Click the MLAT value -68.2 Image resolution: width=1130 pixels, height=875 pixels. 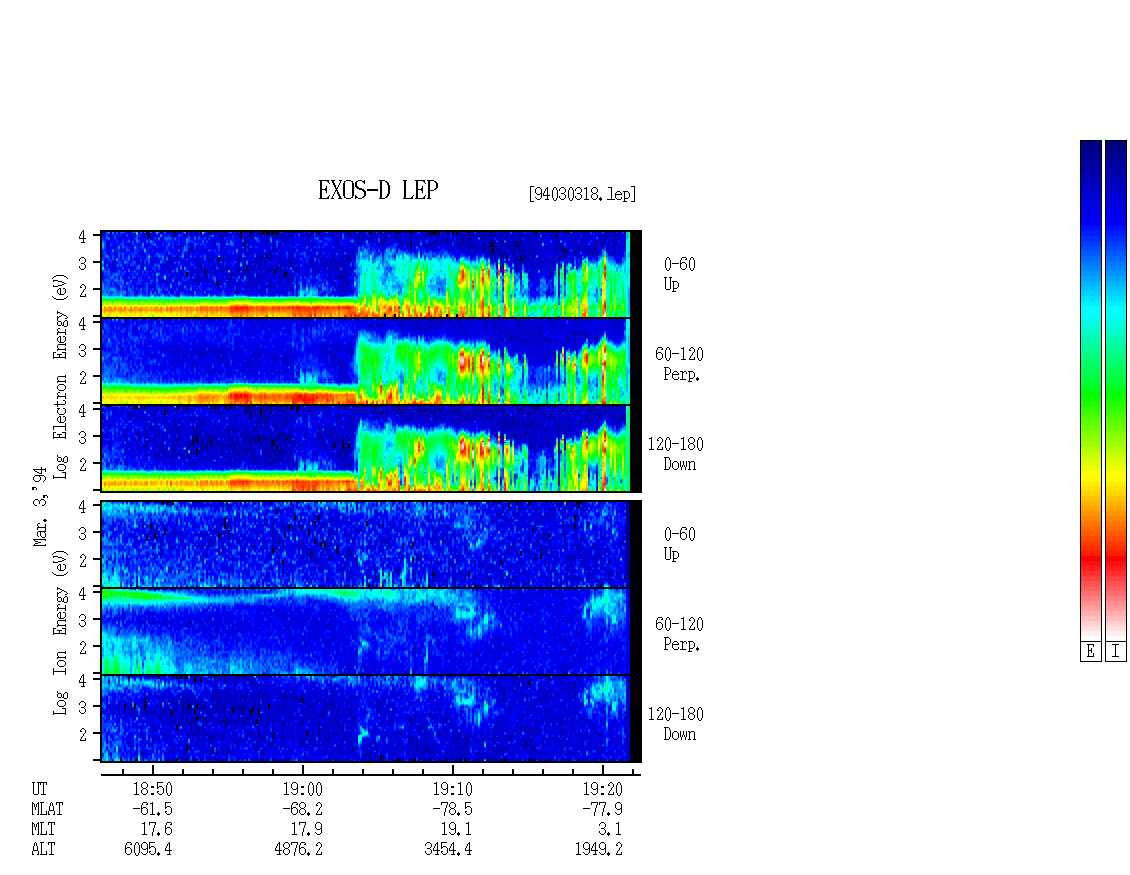click(x=301, y=809)
